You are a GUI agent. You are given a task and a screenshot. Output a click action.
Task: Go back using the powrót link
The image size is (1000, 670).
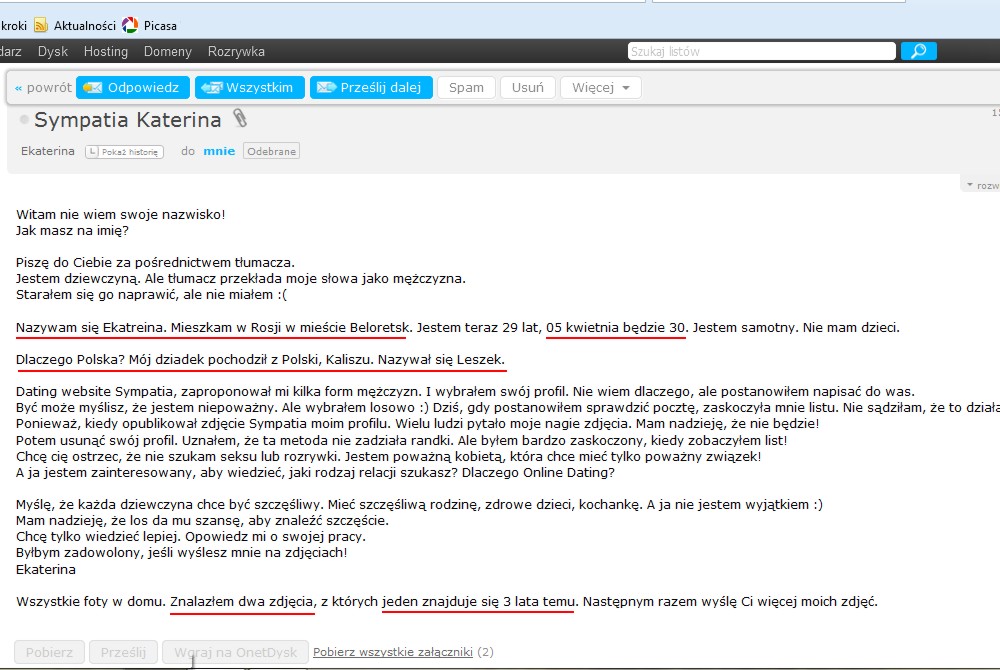point(43,88)
